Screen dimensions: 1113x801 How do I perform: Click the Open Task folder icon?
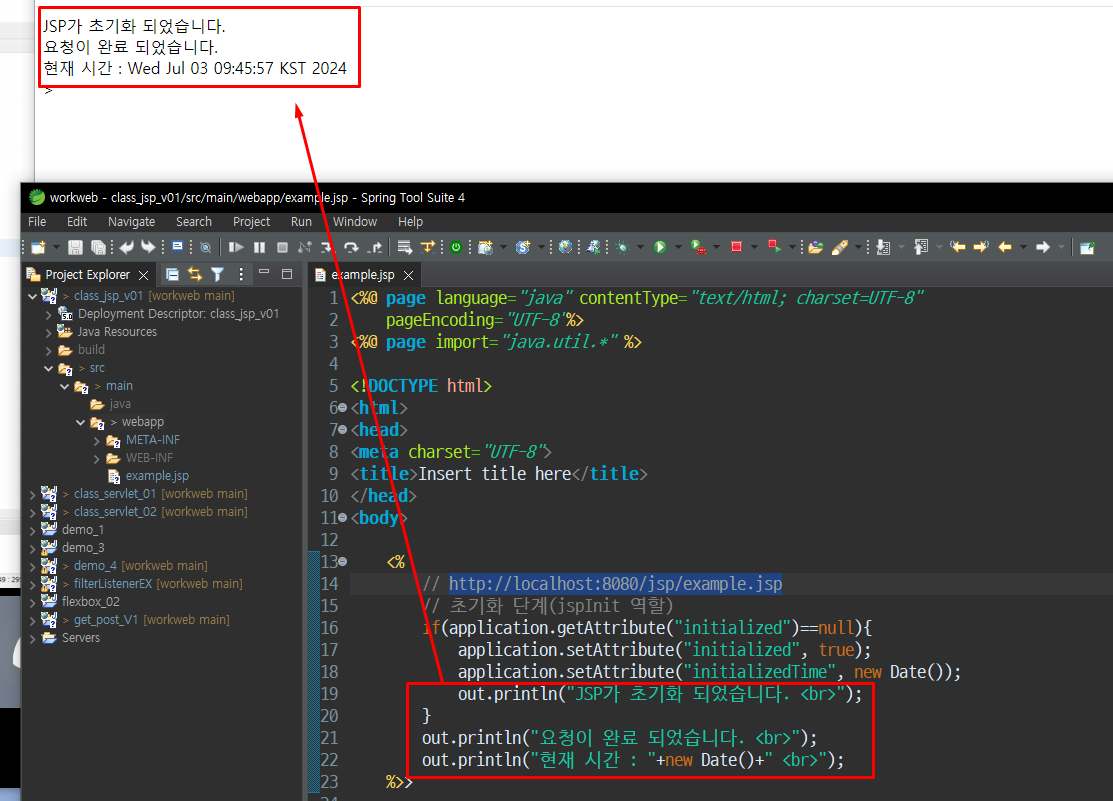[816, 247]
